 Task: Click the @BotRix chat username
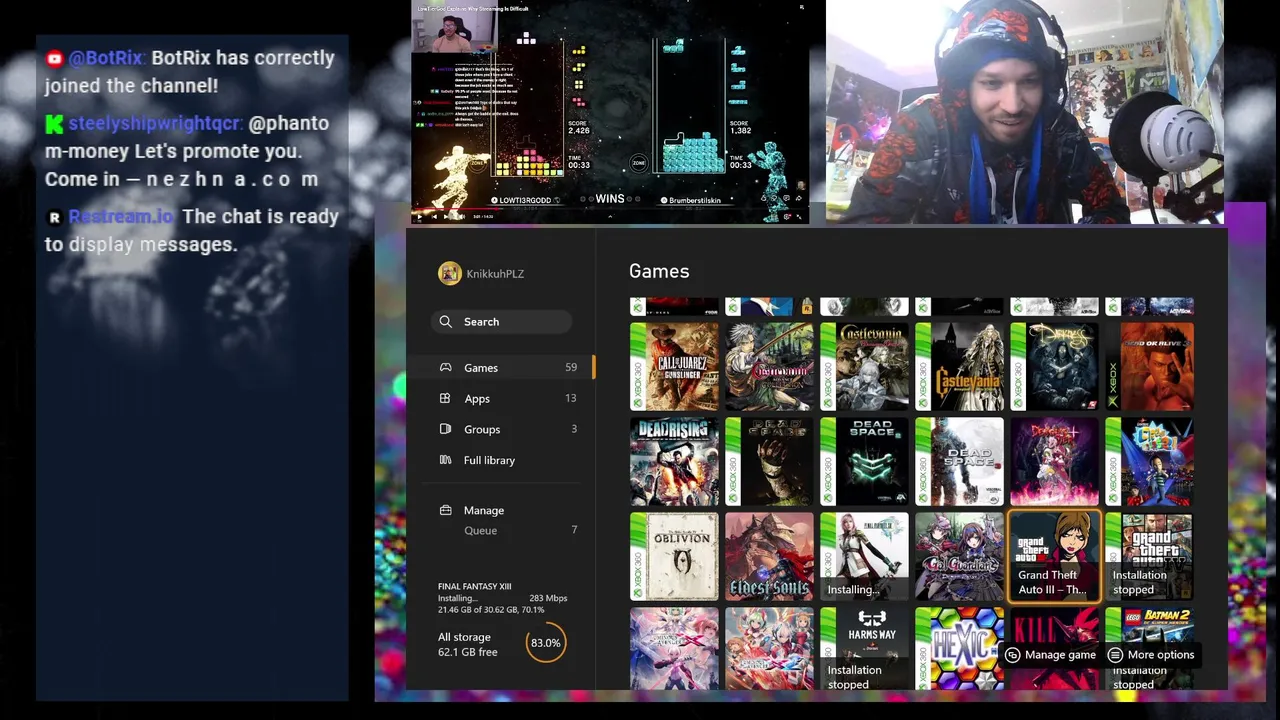tap(107, 58)
